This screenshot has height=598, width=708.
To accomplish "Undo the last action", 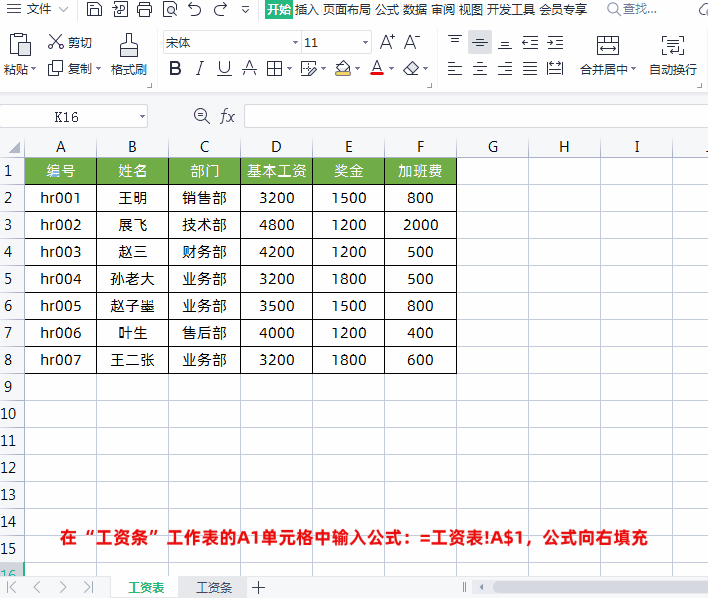I will (x=195, y=9).
